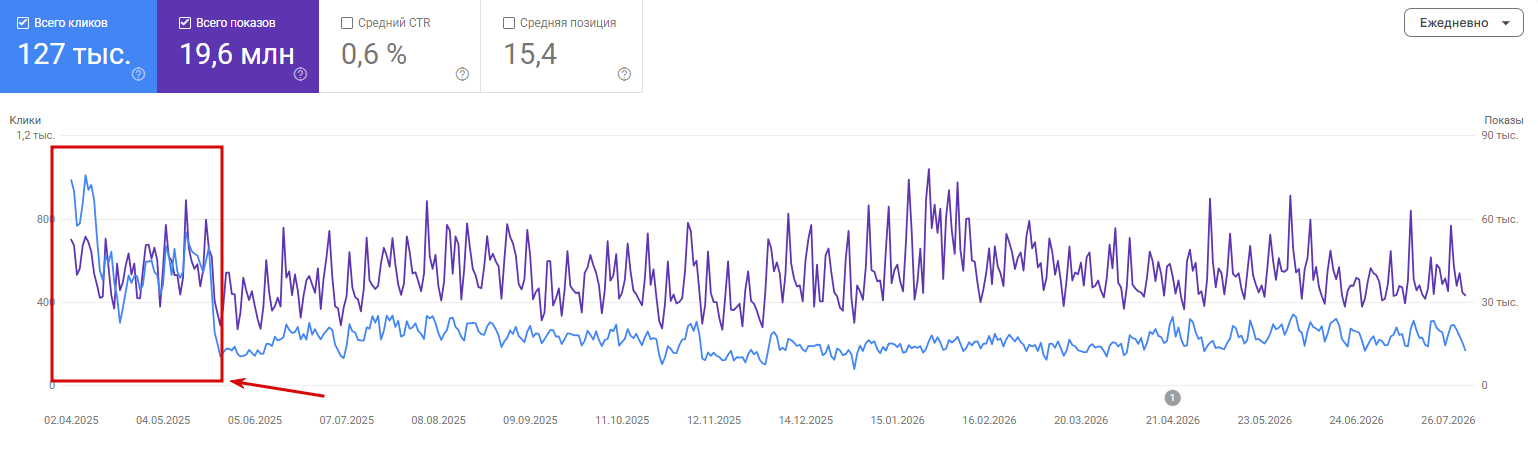1538x462 pixels.
Task: Enable the Средний CTR checkbox
Action: [347, 23]
